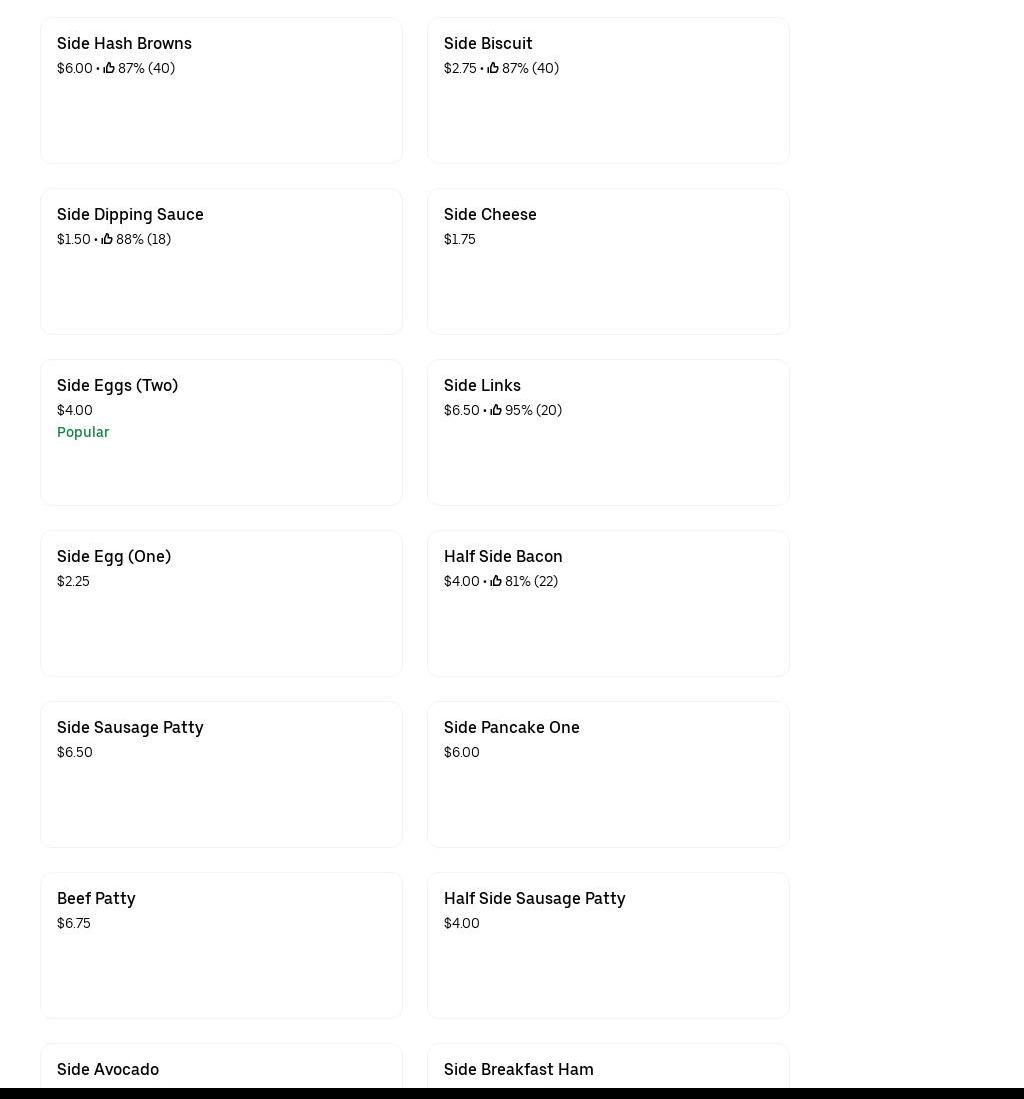Open the Beef Patty menu card

pos(221,945)
